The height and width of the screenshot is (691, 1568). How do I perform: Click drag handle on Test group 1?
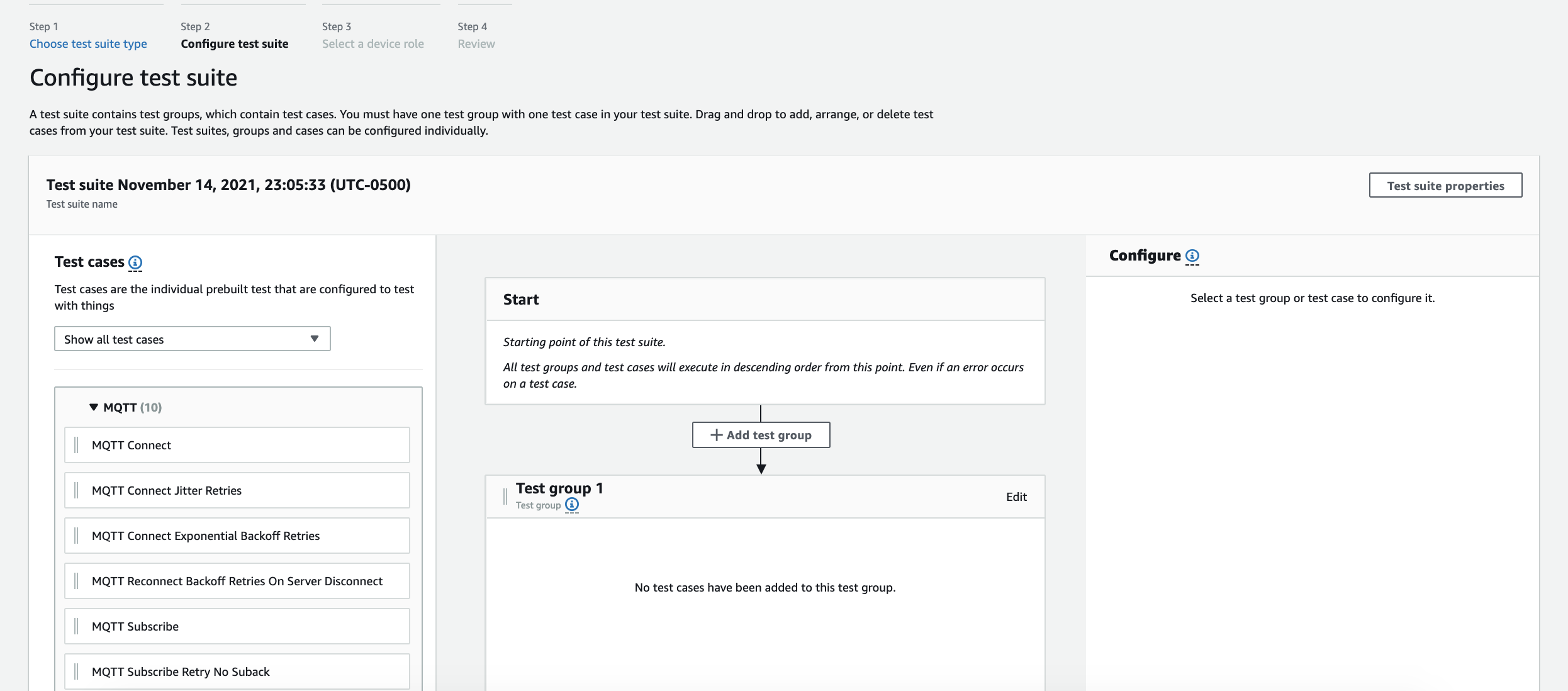coord(505,497)
